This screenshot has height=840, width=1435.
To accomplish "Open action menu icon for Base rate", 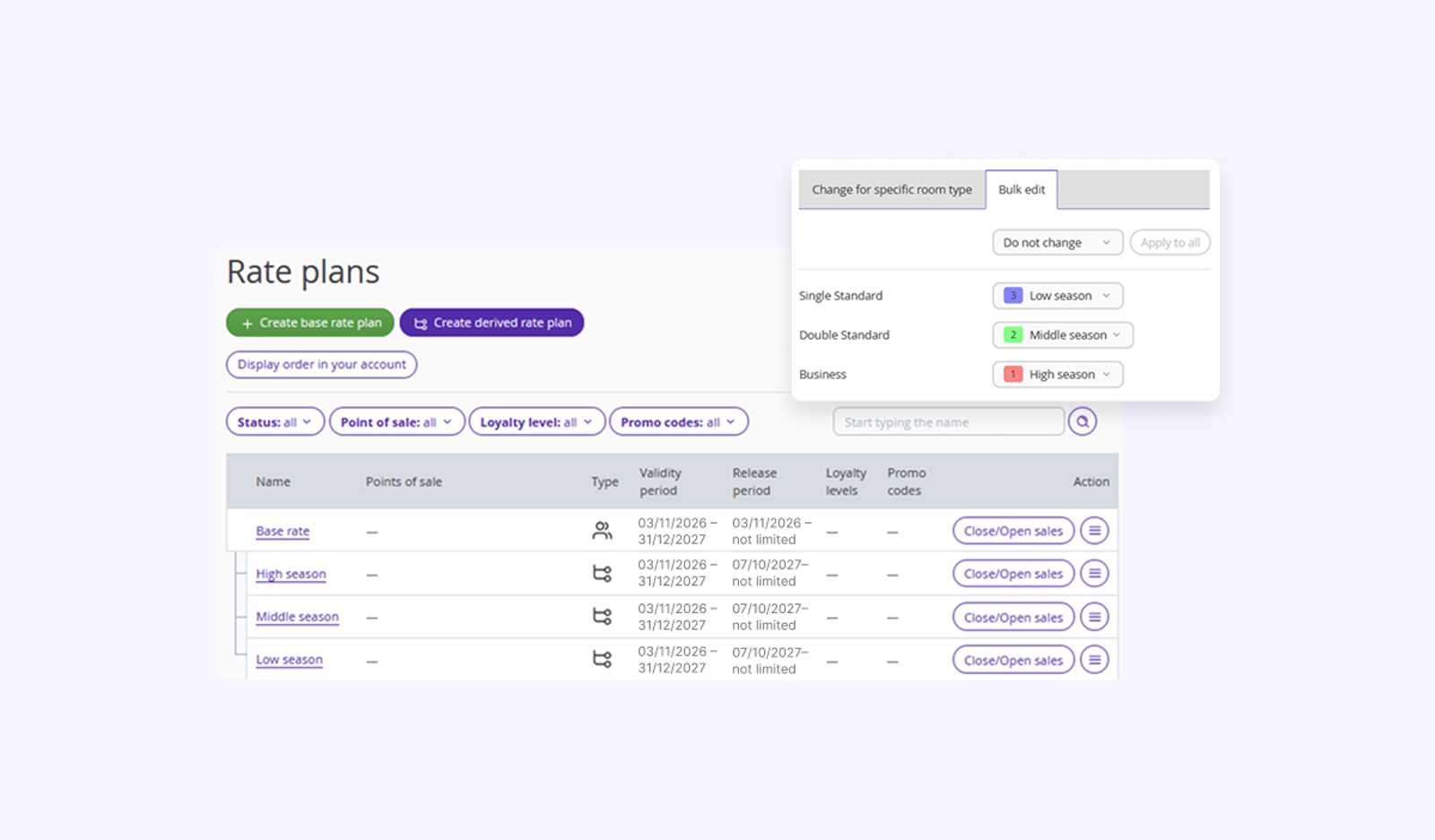I will [1094, 531].
